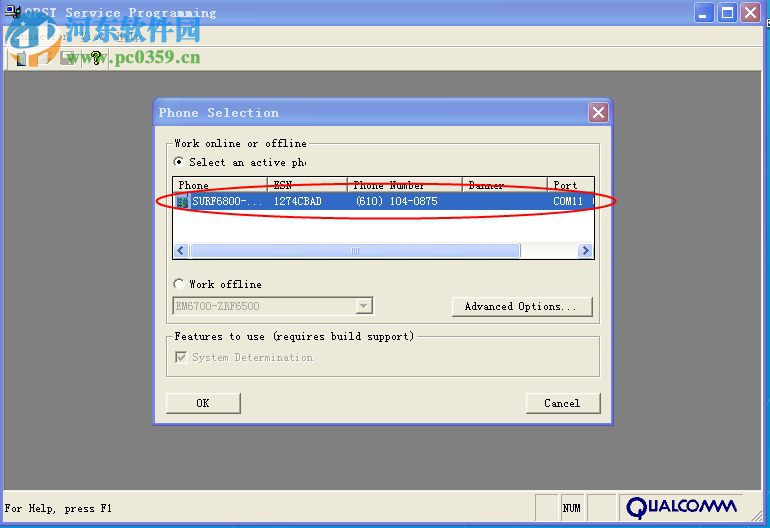770x528 pixels.
Task: Click 'For Help, press F1' status text
Action: [58, 508]
